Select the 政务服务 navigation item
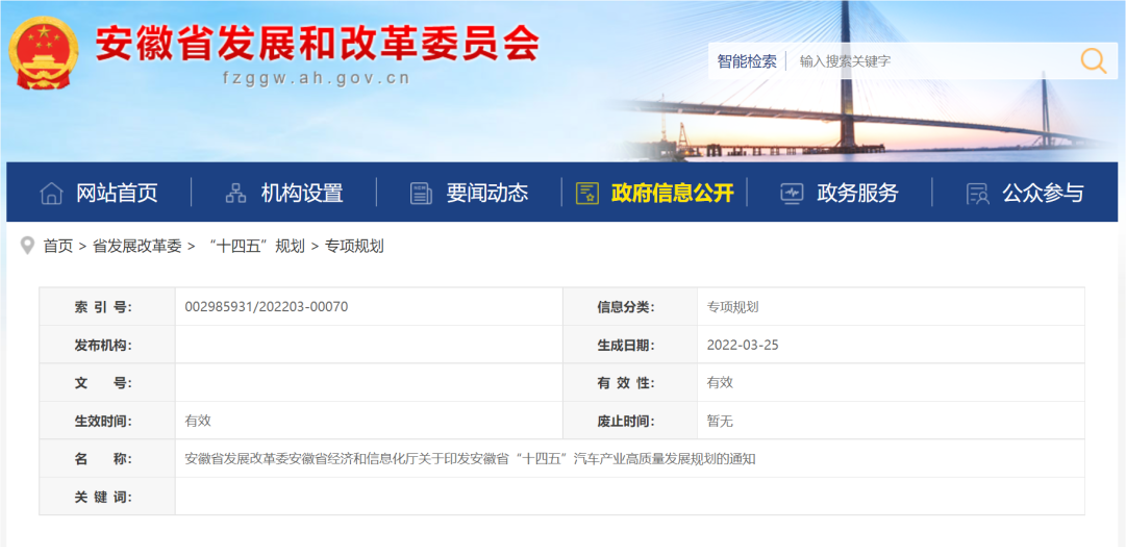The width and height of the screenshot is (1127, 547). tap(857, 193)
